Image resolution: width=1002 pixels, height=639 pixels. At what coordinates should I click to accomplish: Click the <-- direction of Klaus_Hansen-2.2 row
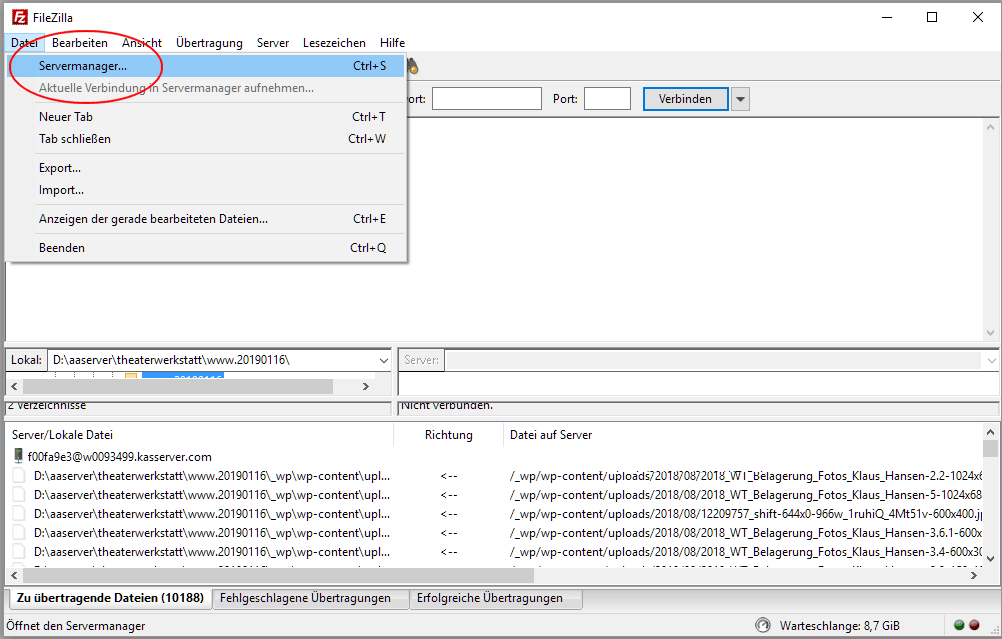coord(449,476)
